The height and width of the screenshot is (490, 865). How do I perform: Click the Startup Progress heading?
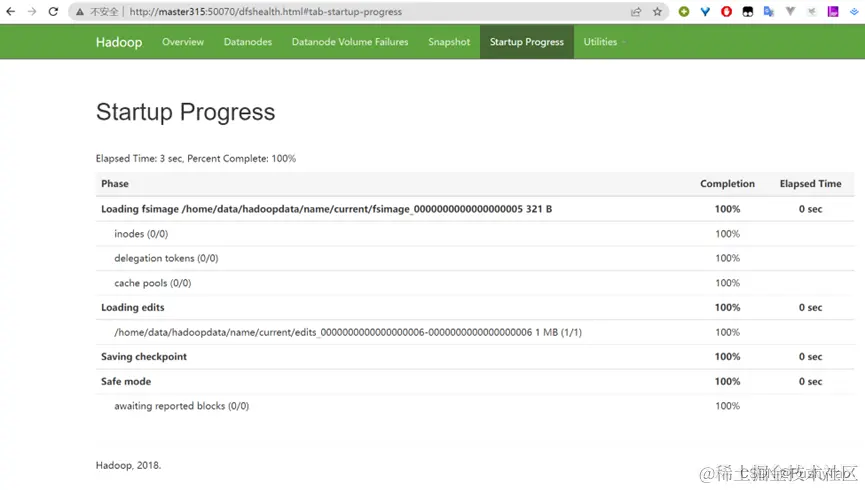tap(185, 112)
